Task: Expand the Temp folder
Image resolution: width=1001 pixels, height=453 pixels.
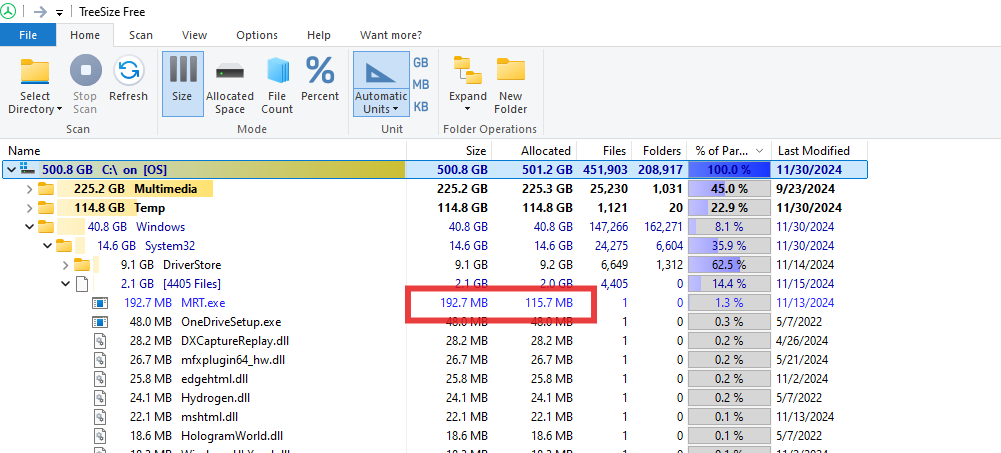Action: 29,208
